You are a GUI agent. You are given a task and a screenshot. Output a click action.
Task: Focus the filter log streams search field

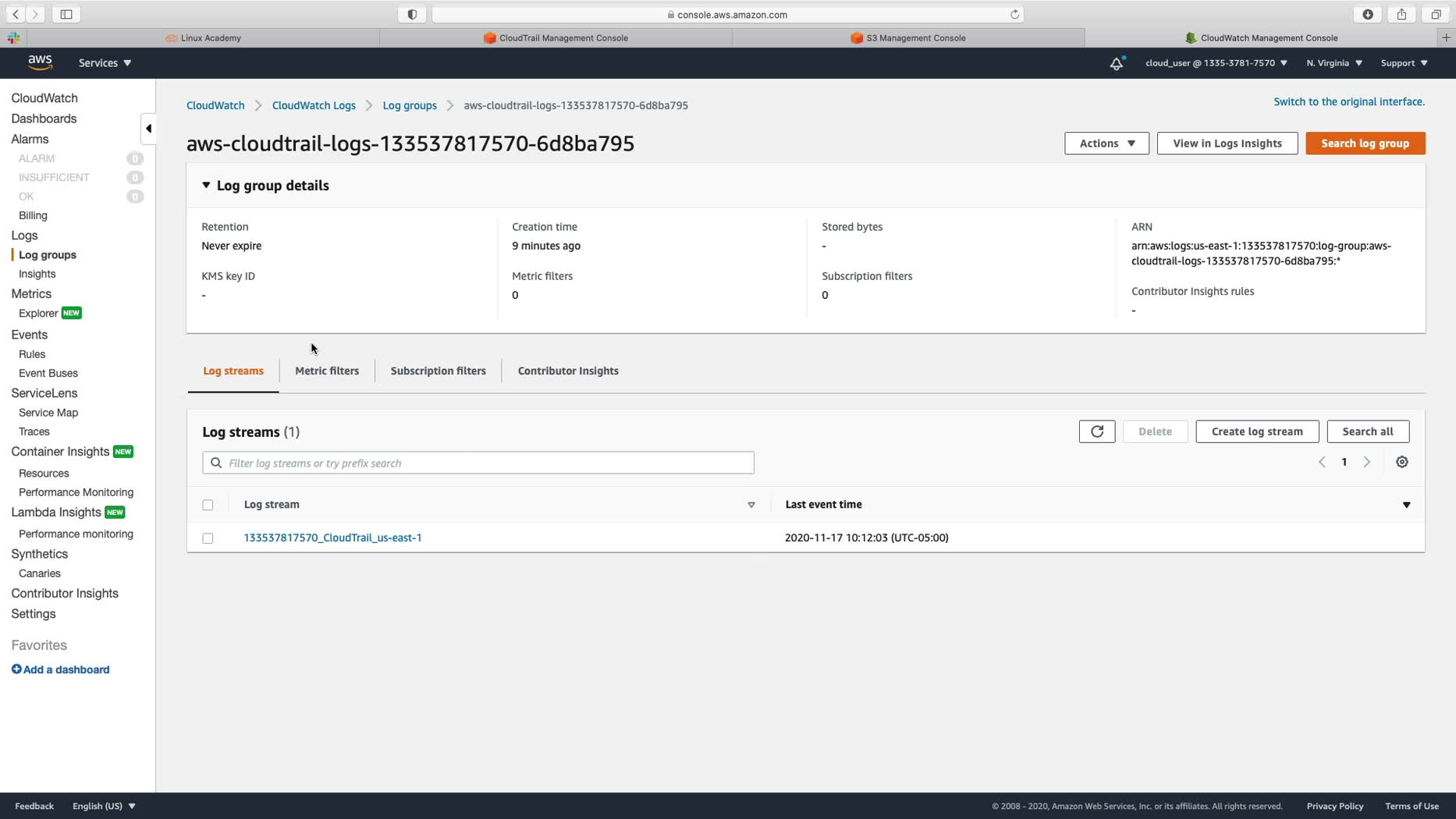478,463
